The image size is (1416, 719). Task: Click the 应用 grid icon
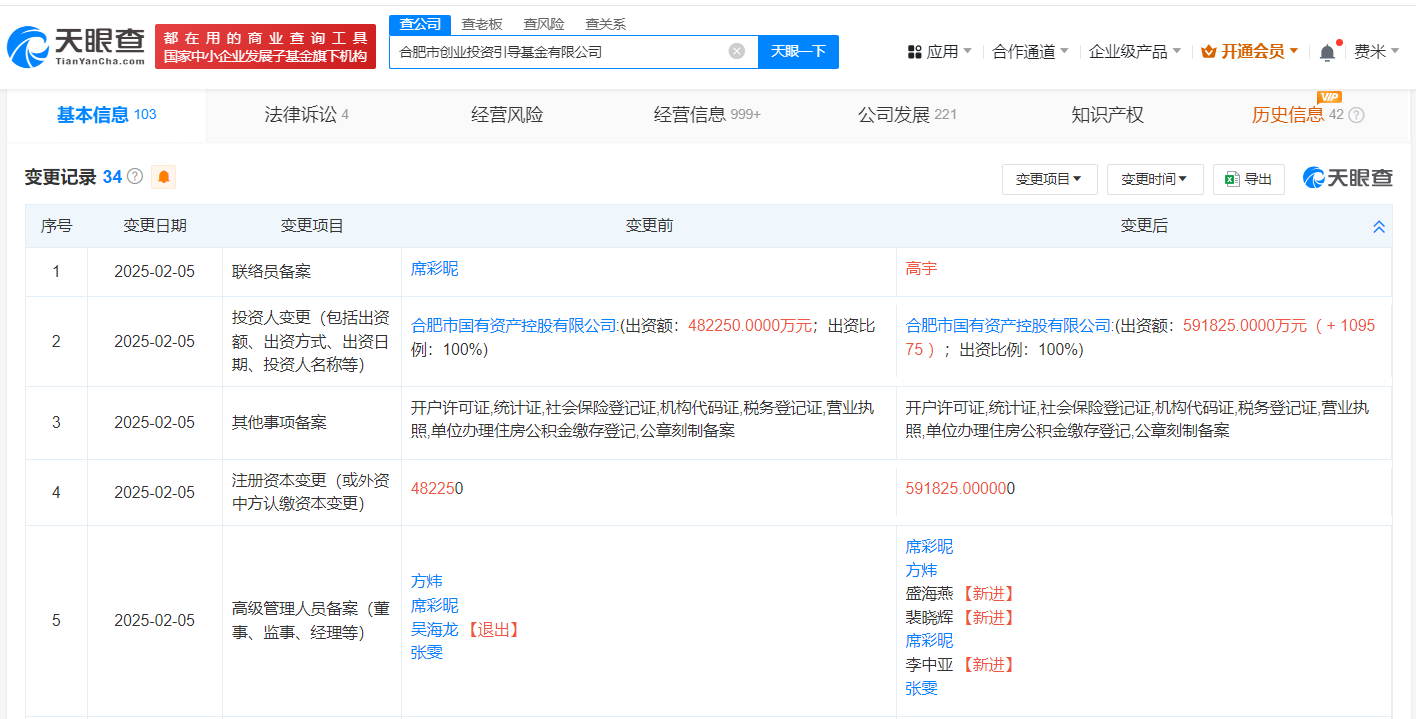point(914,52)
